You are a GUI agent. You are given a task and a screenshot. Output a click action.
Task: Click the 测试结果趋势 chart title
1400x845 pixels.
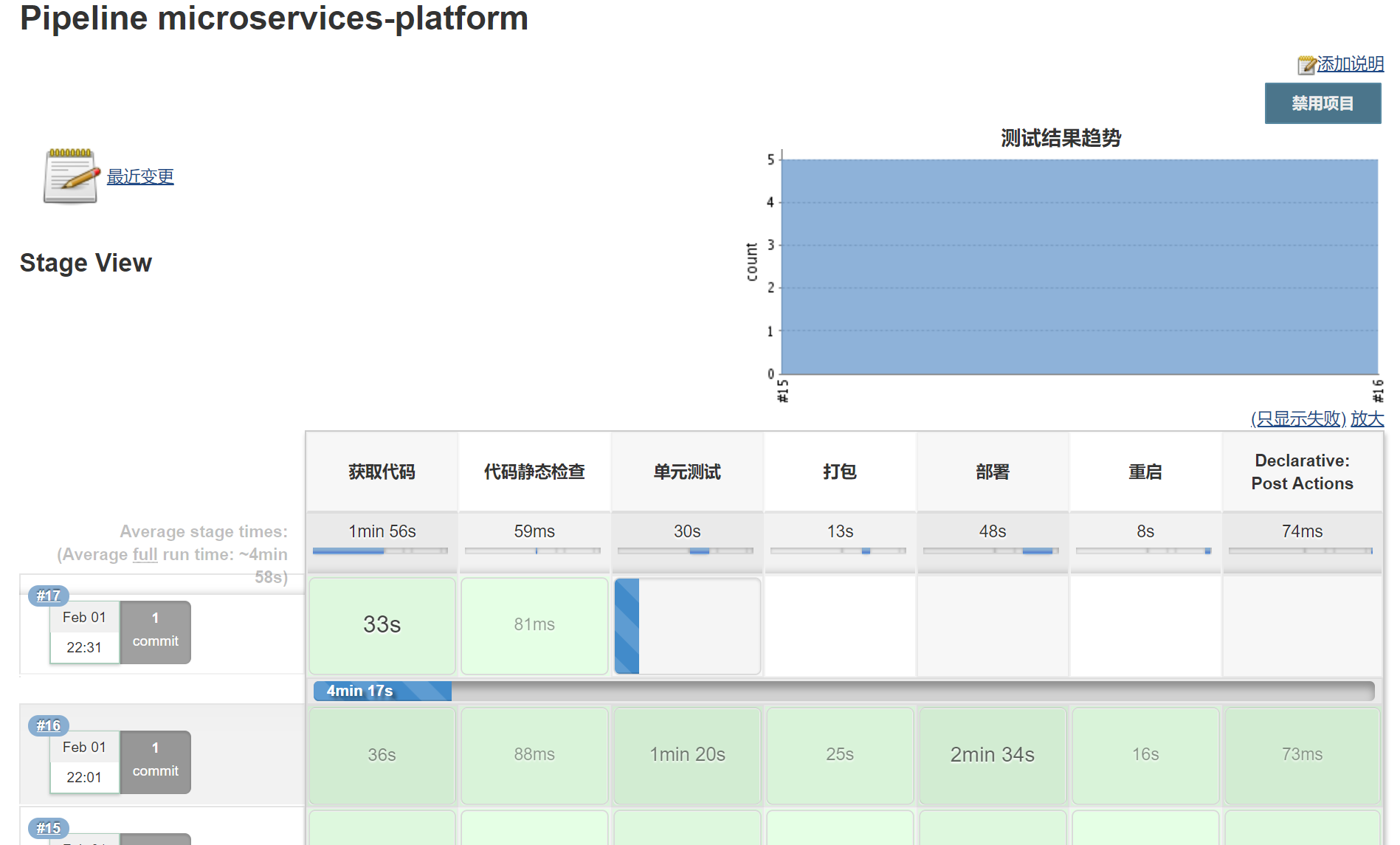point(1061,138)
